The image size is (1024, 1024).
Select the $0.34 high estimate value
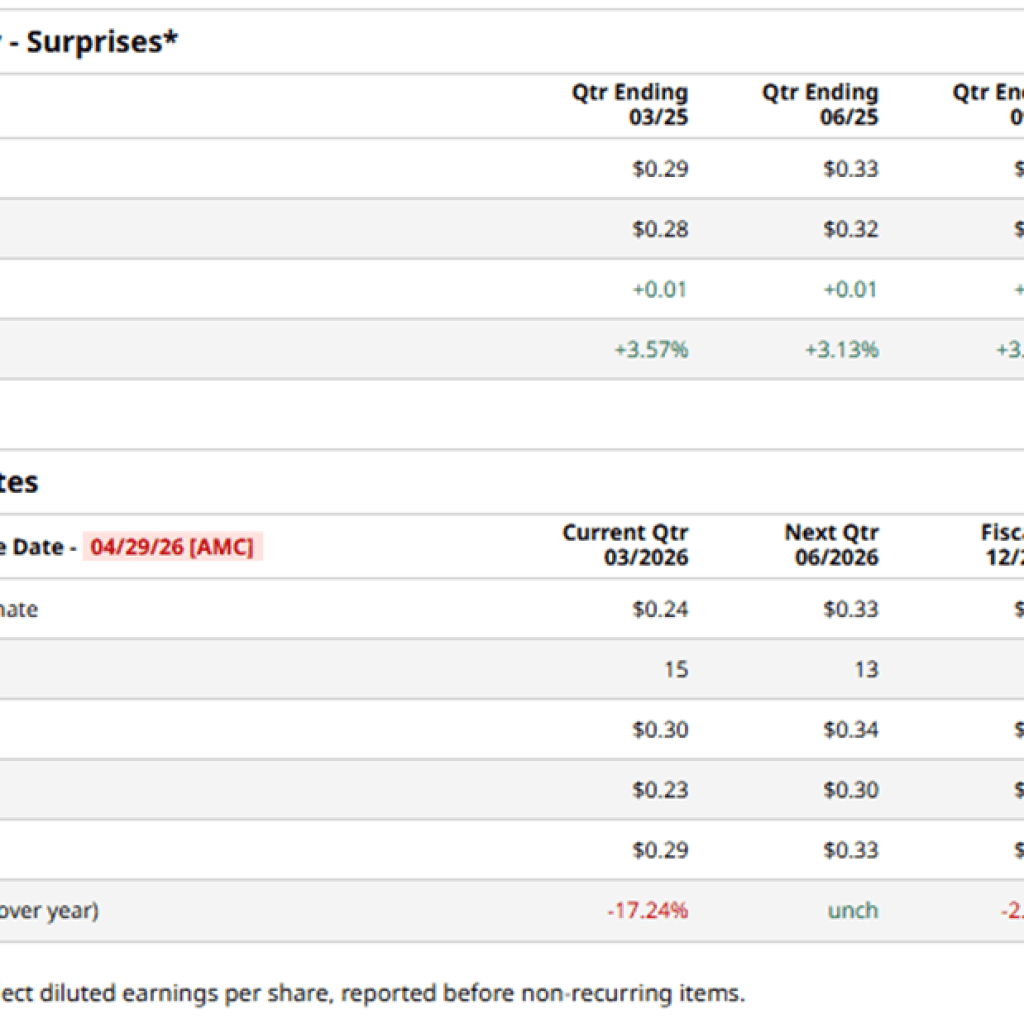pos(850,730)
